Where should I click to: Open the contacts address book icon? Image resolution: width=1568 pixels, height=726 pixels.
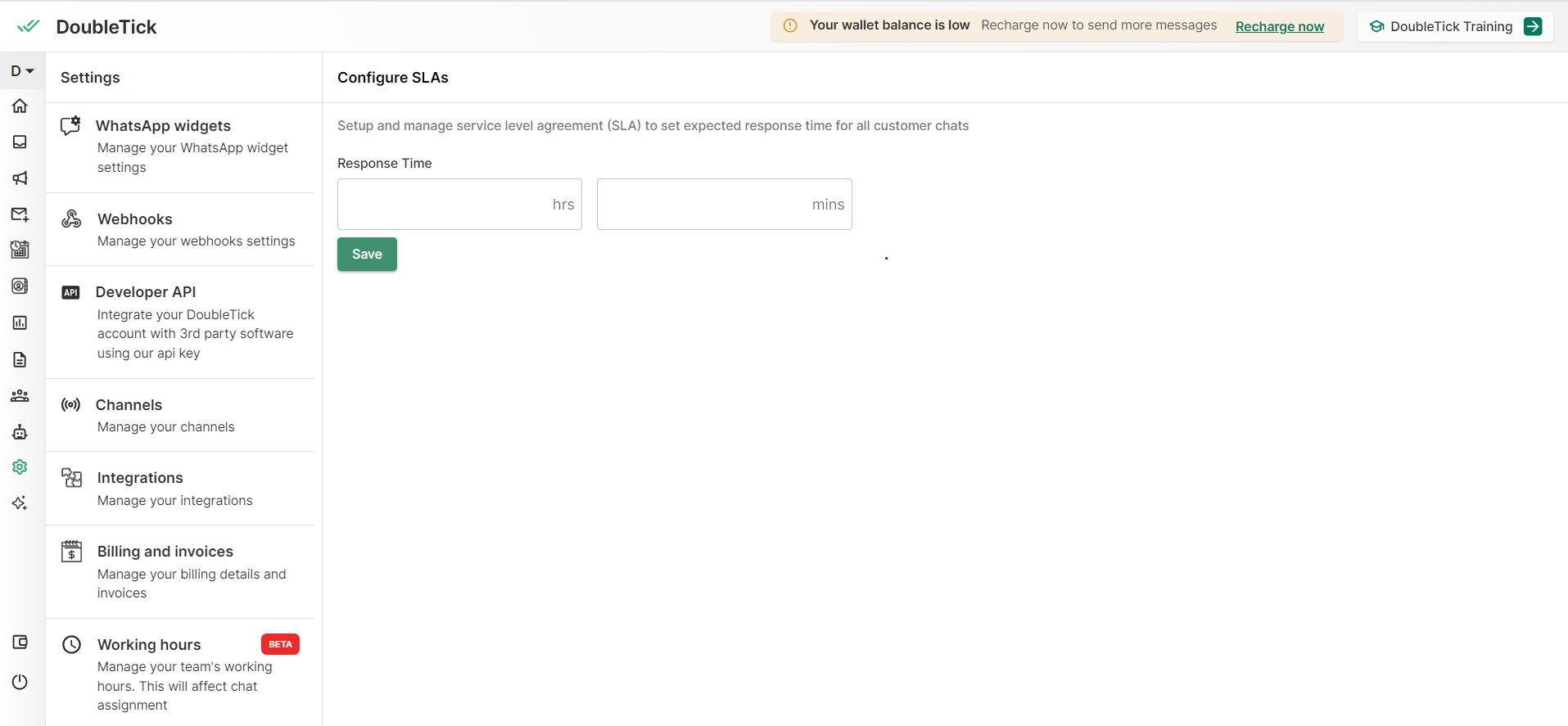click(x=20, y=286)
